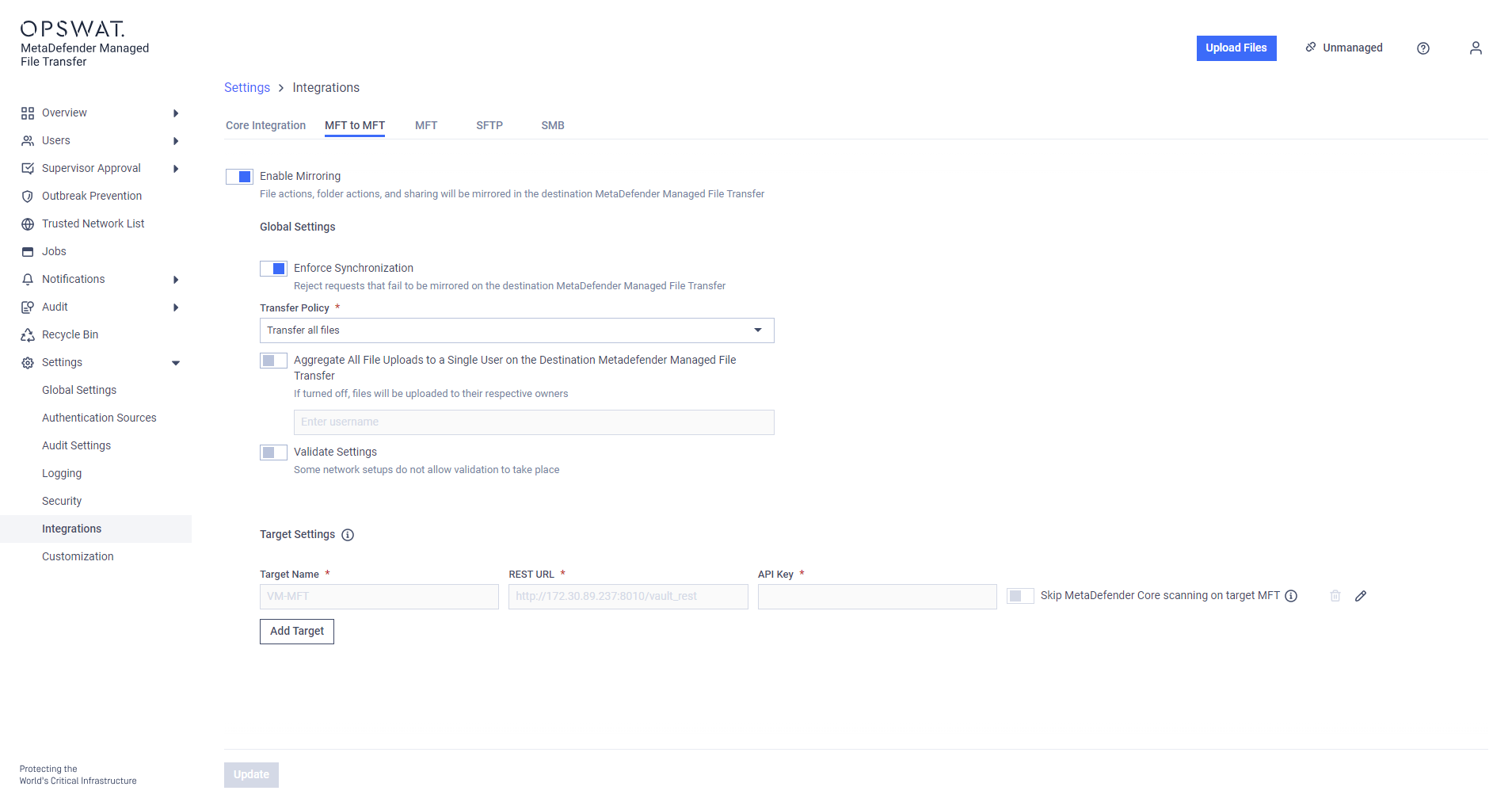Viewport: 1512px width, 802px height.
Task: Show the Target Settings info icon
Action: pyautogui.click(x=348, y=535)
